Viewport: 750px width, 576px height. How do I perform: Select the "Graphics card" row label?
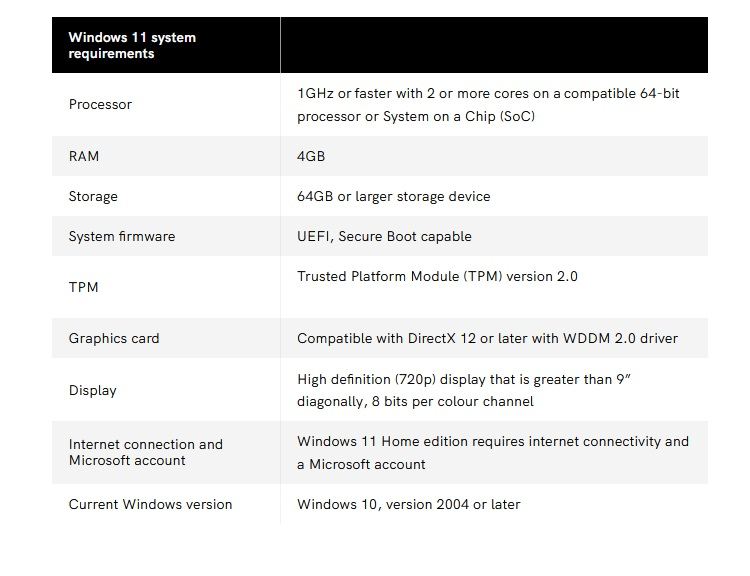coord(114,338)
